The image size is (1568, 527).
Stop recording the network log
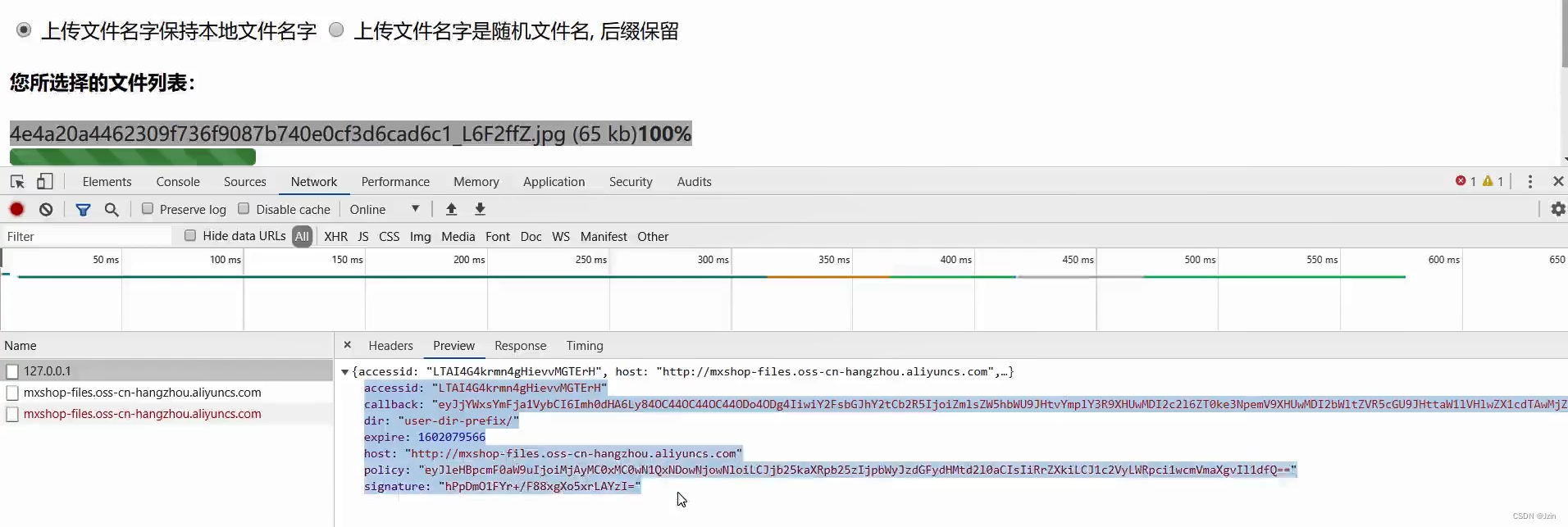[16, 210]
